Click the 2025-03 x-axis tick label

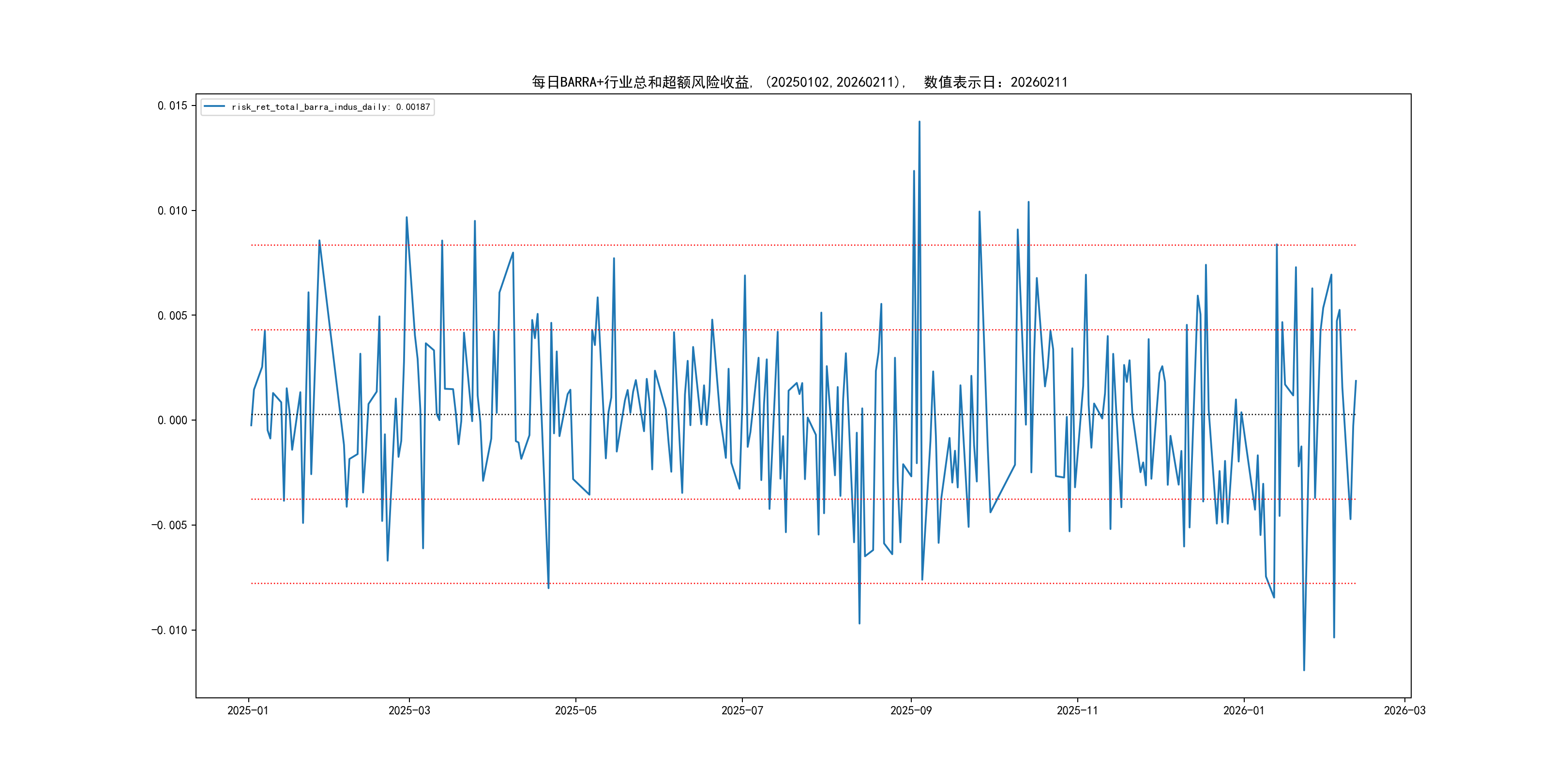(x=409, y=710)
